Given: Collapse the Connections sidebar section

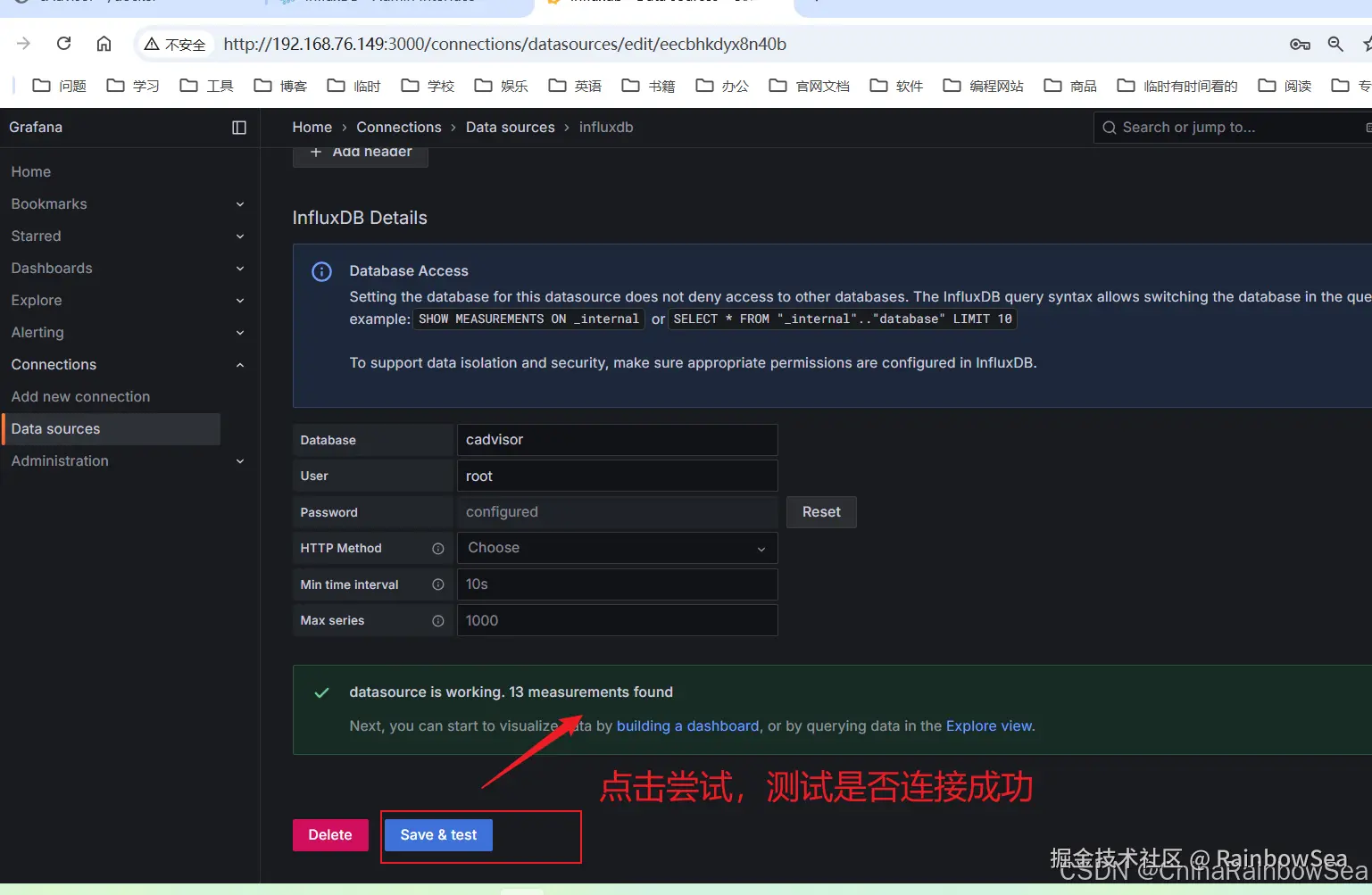Looking at the screenshot, I should (240, 365).
